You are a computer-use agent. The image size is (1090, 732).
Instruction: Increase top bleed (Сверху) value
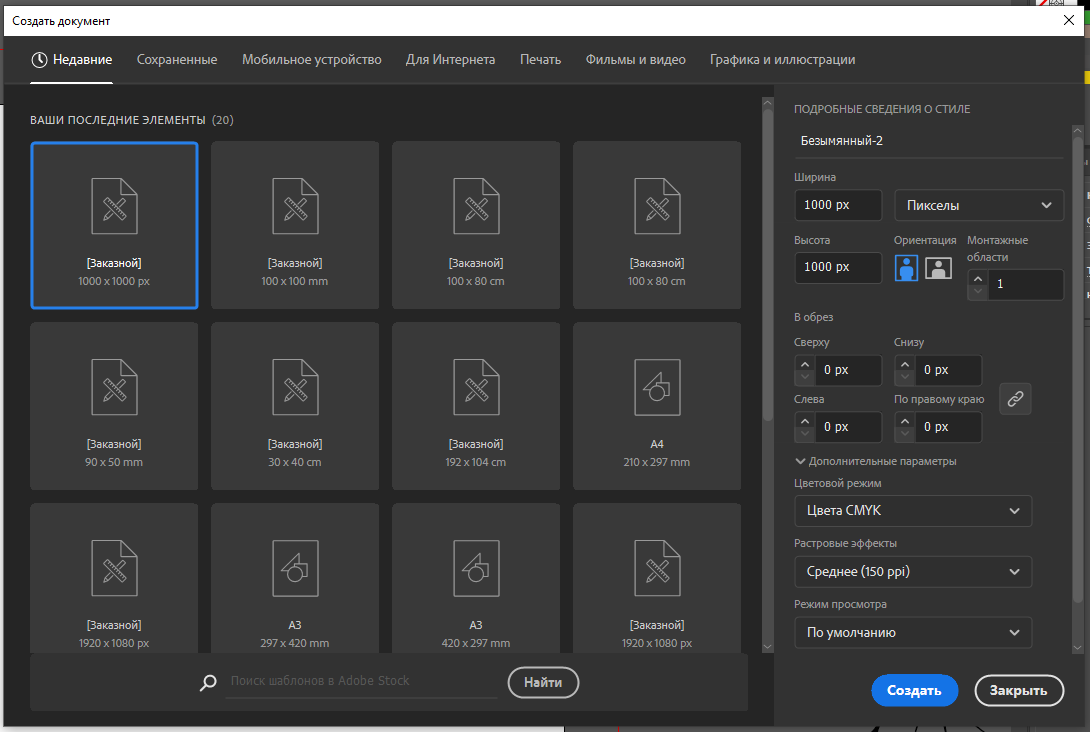(804, 364)
